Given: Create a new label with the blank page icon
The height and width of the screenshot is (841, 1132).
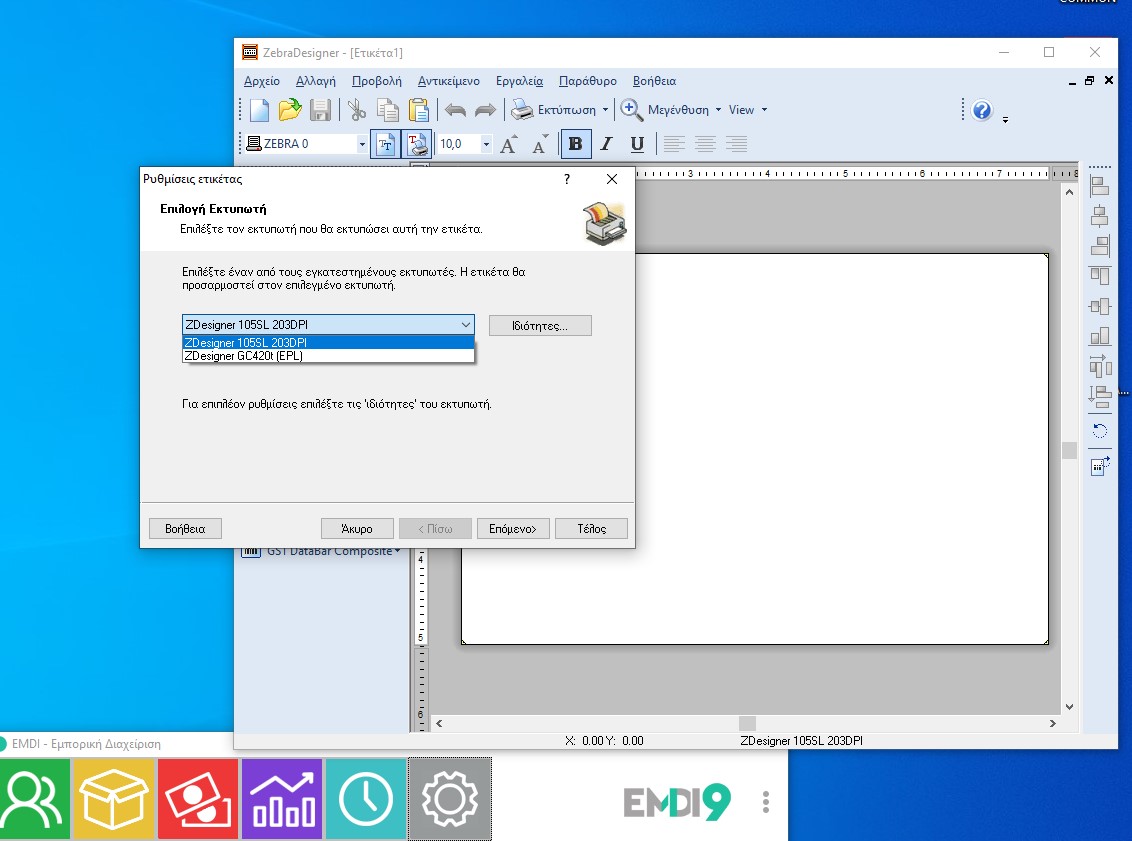Looking at the screenshot, I should (x=259, y=110).
